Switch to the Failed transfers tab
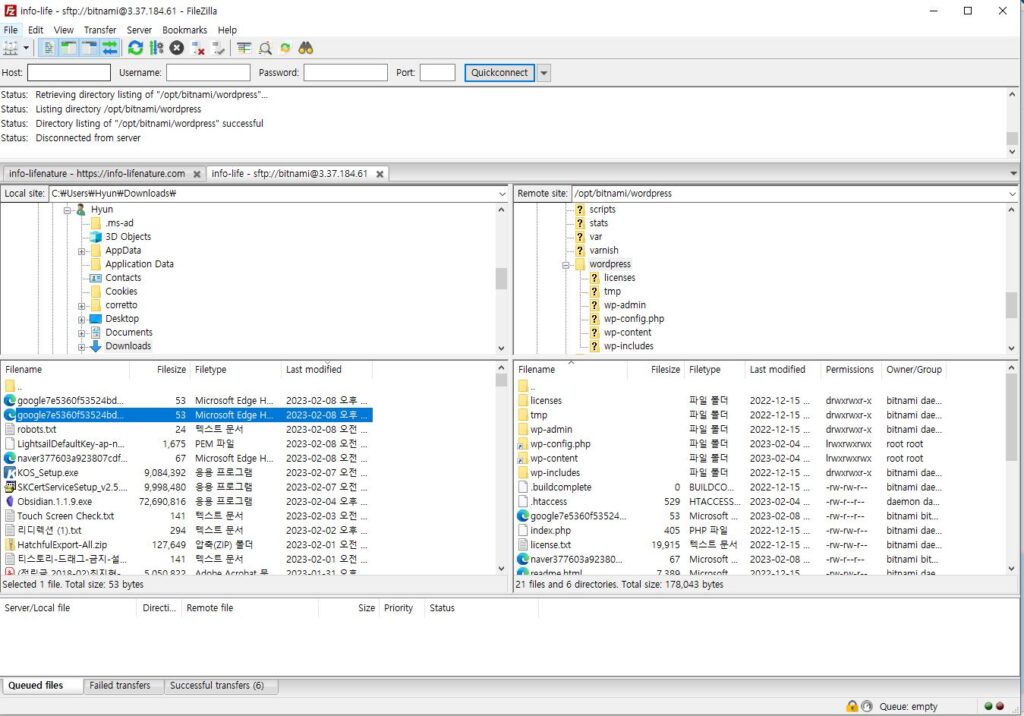 120,685
